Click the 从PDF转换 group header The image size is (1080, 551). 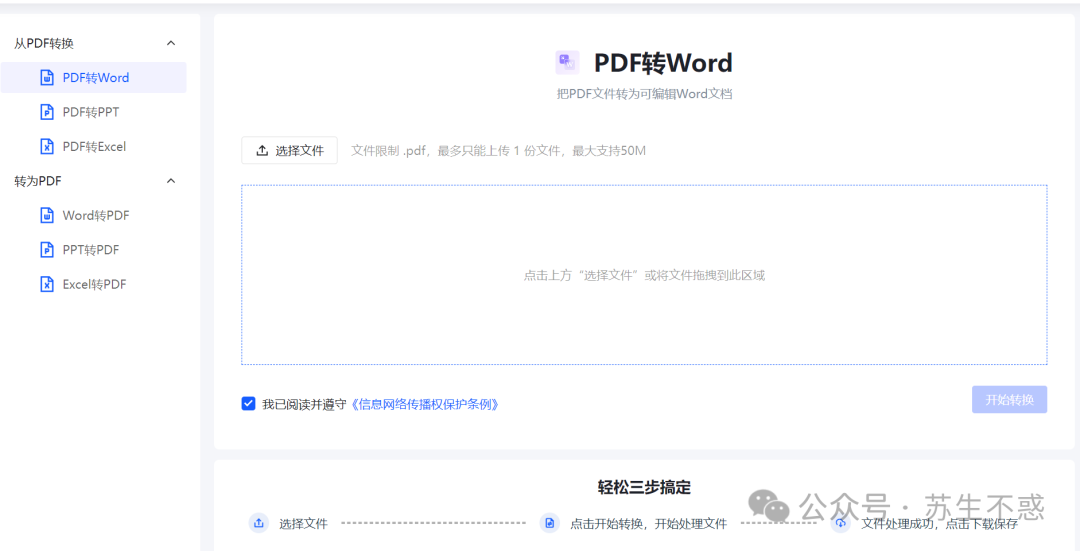click(94, 43)
